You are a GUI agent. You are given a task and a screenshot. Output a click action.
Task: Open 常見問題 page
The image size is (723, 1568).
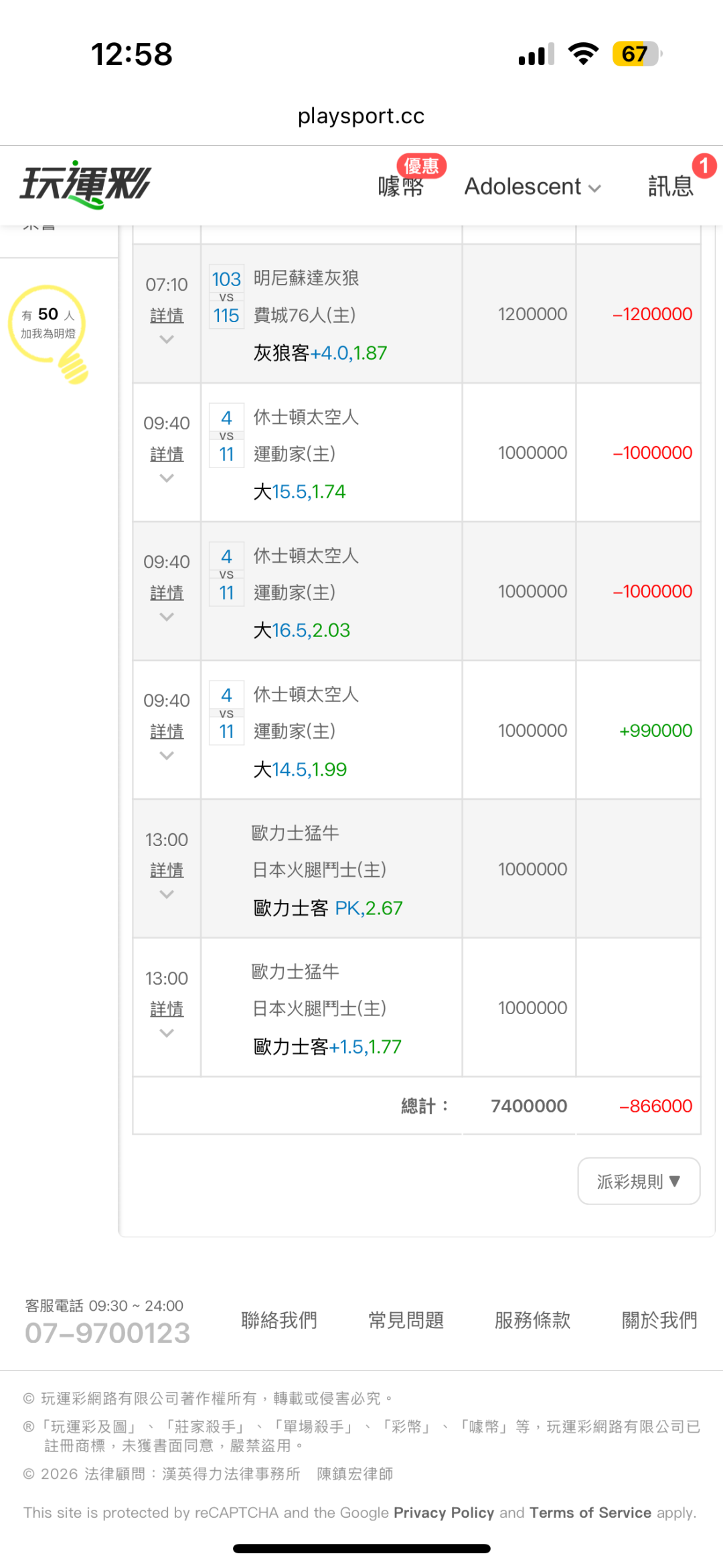coord(406,1320)
